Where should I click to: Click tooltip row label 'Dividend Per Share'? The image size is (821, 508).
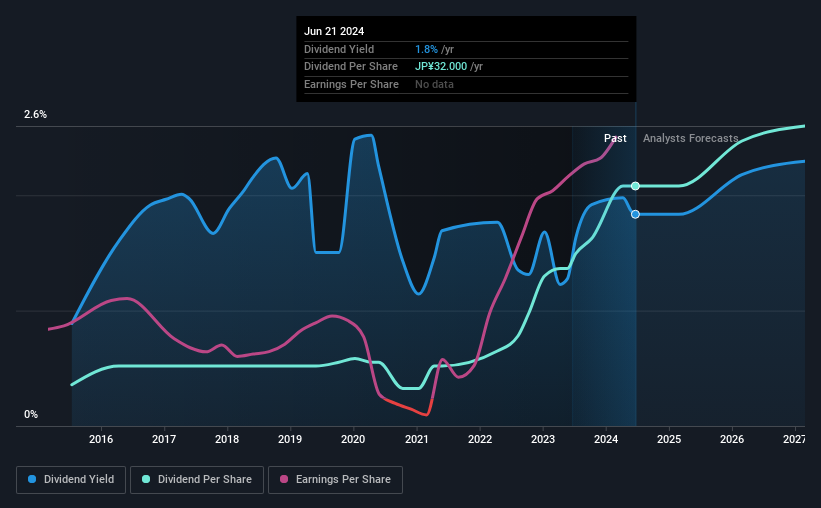point(351,67)
